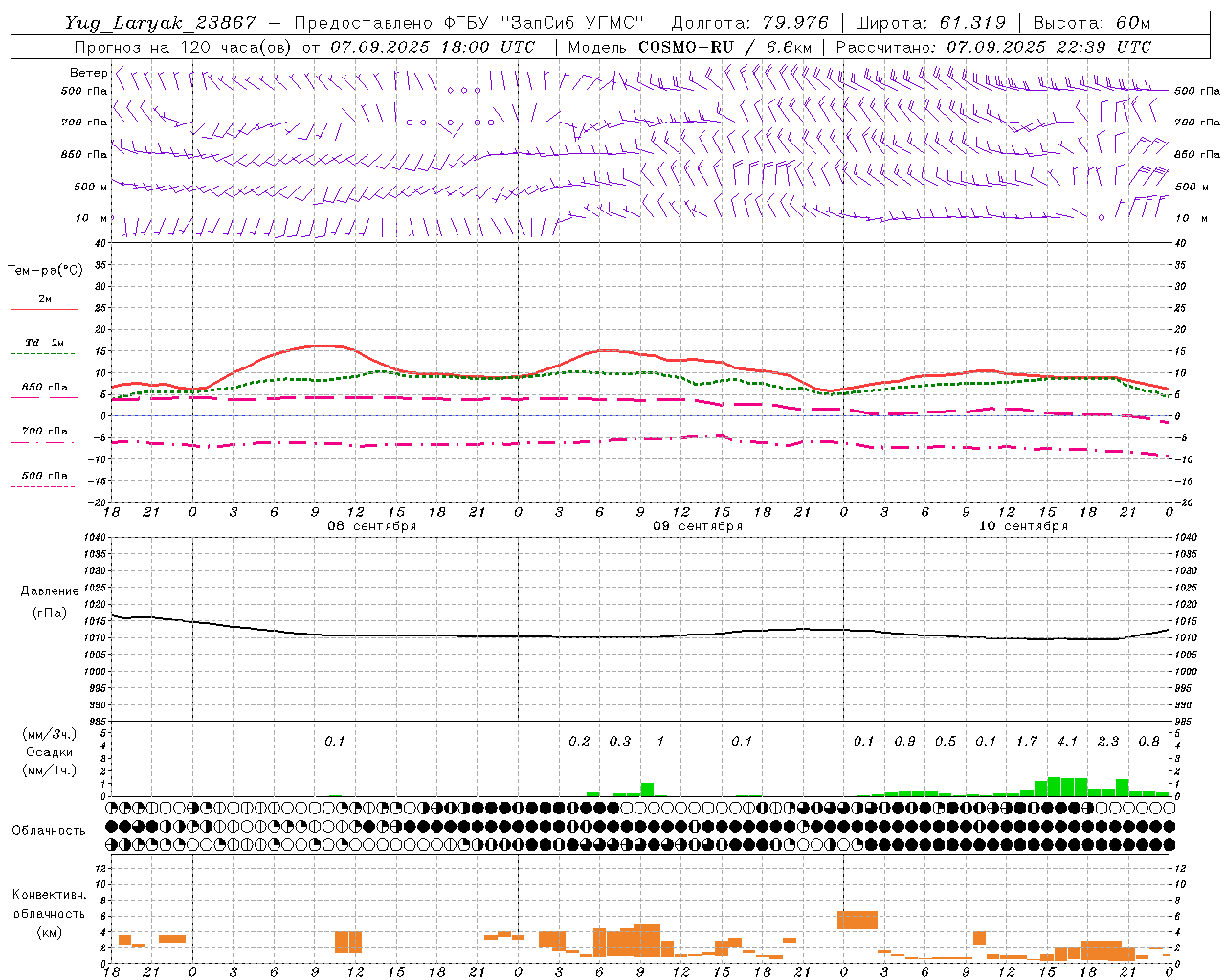1225x980 pixels.
Task: Select the 0.8 precipitation total value
Action: click(x=1148, y=741)
